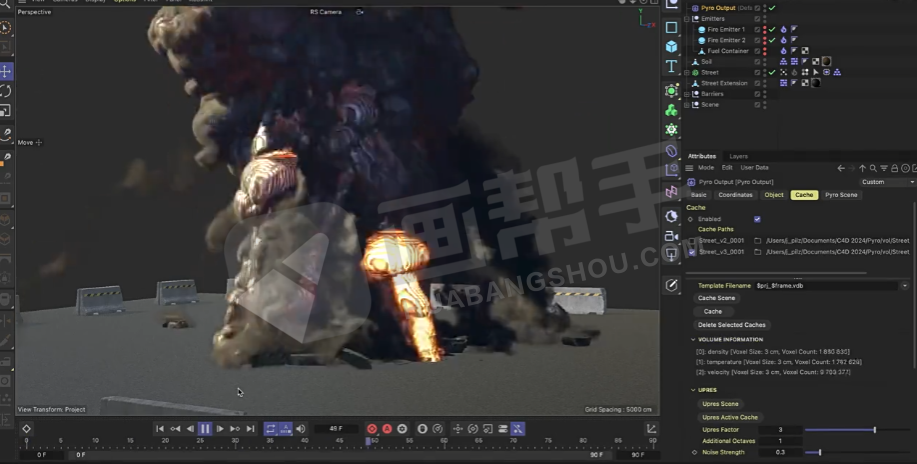Switch to the Layers panel tab

coord(739,156)
